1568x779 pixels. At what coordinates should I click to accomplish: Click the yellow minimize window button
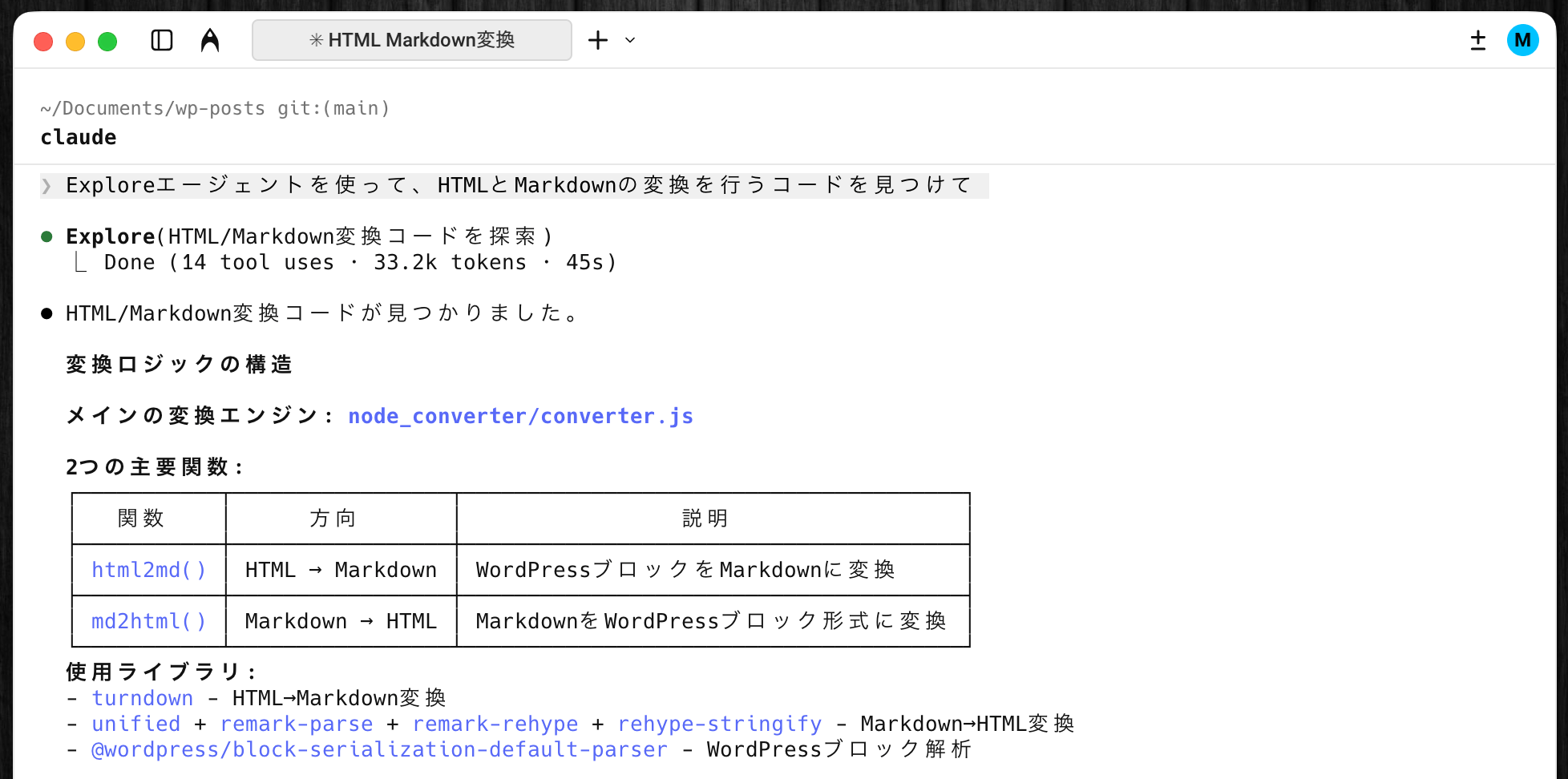pos(75,42)
